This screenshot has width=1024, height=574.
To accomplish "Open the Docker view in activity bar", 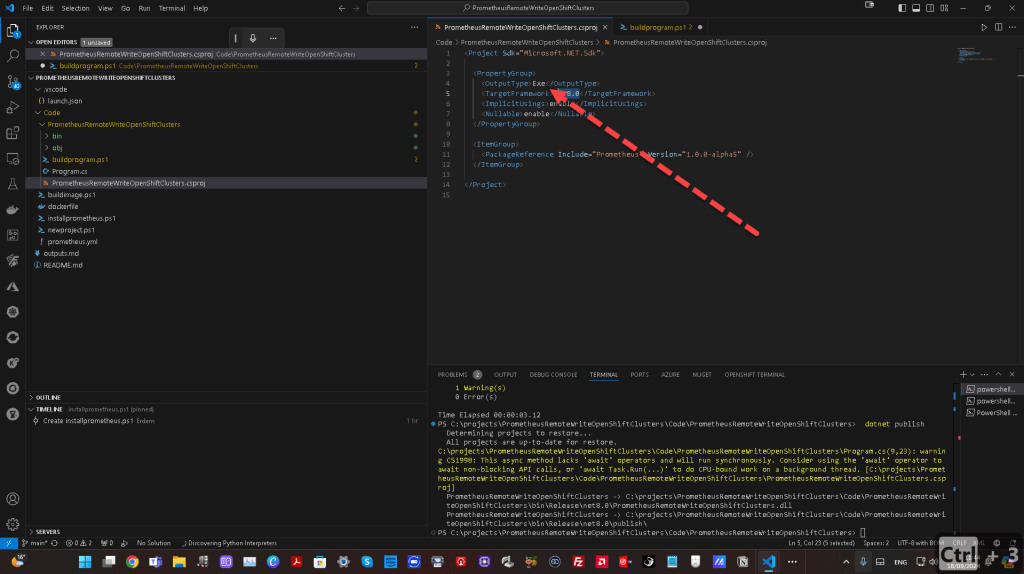I will [x=12, y=210].
